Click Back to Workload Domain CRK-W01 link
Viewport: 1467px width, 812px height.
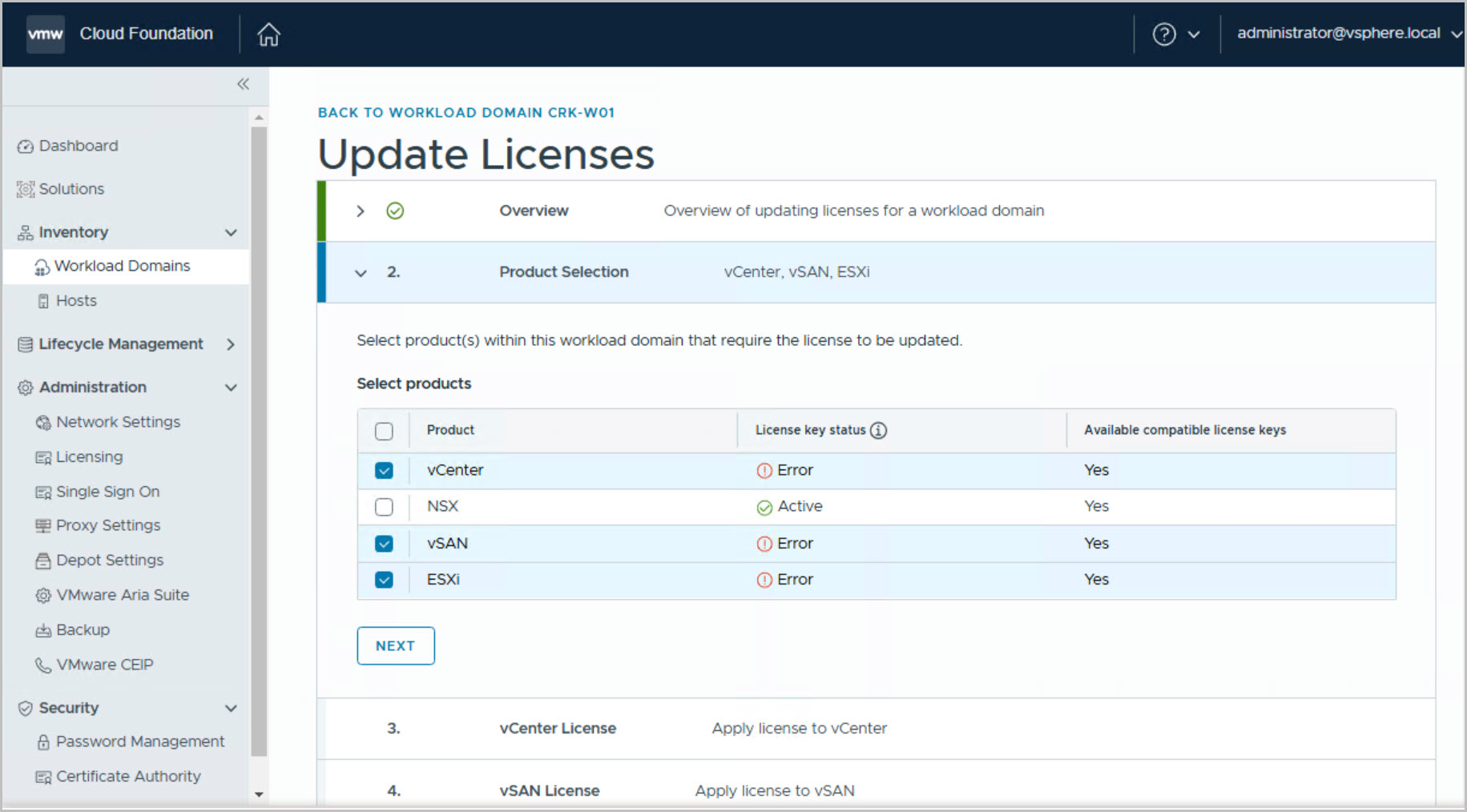pos(465,113)
